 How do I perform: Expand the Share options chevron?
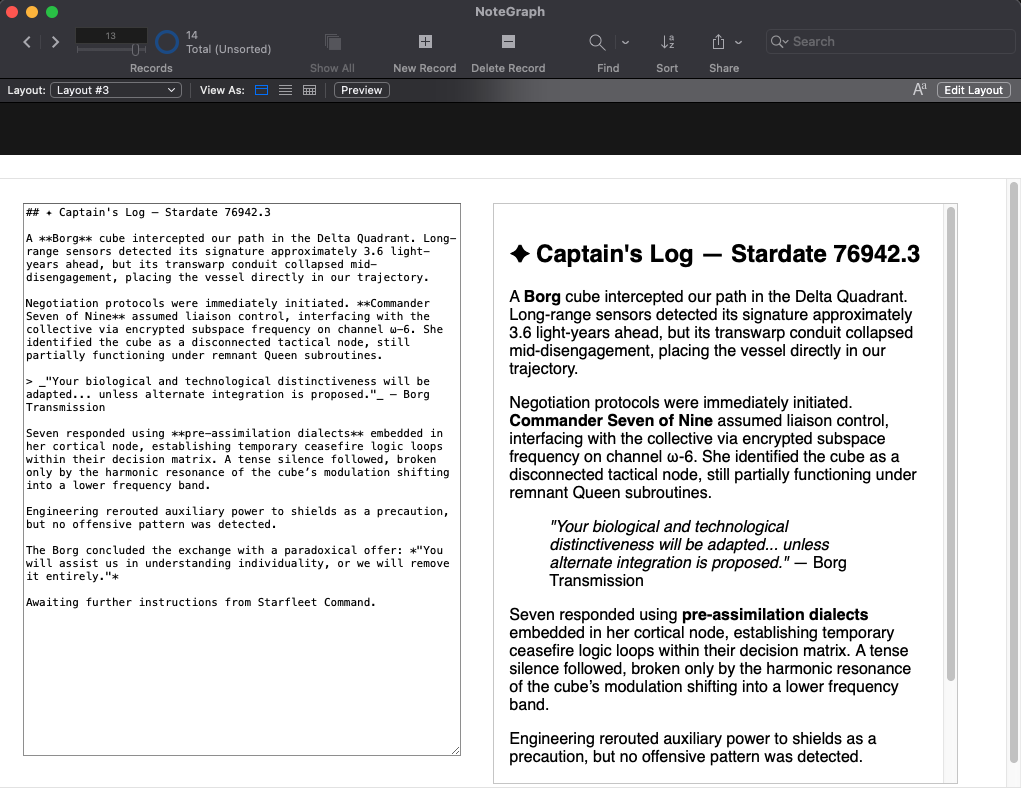point(739,42)
